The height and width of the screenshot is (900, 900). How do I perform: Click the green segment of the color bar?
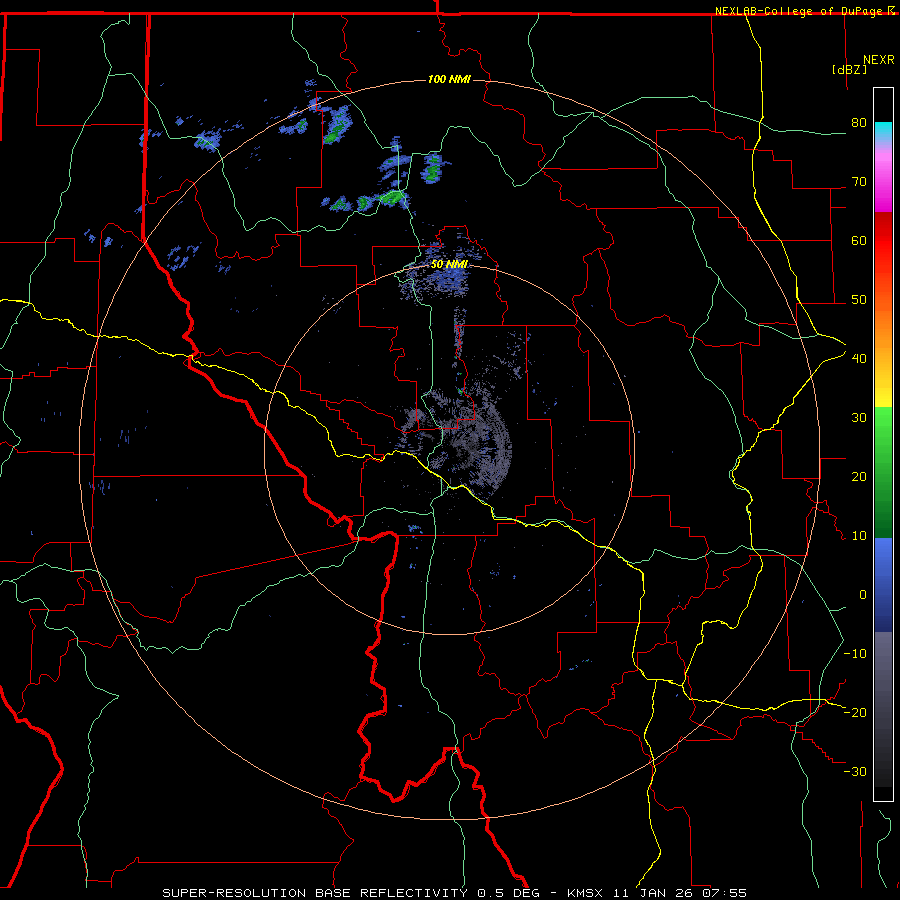click(x=883, y=472)
